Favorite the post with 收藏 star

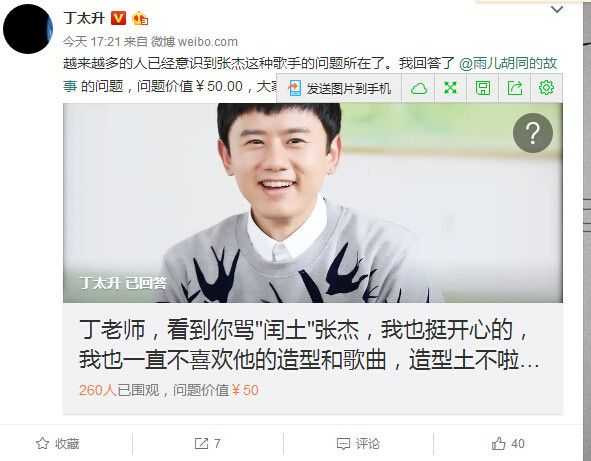[x=58, y=444]
